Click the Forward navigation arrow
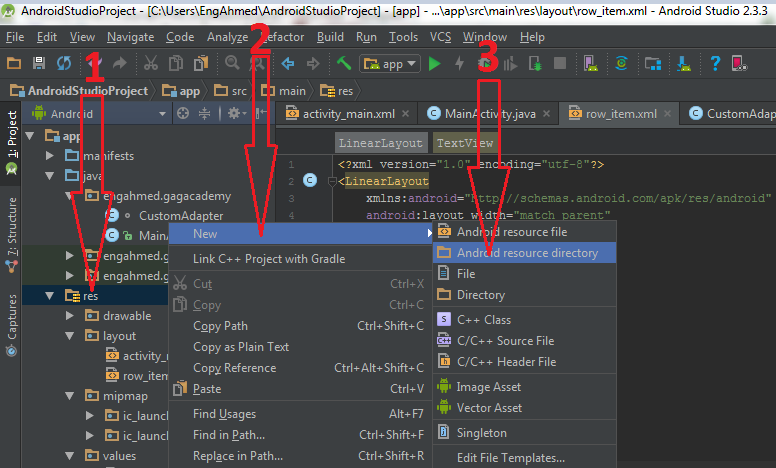This screenshot has height=468, width=776. [313, 63]
